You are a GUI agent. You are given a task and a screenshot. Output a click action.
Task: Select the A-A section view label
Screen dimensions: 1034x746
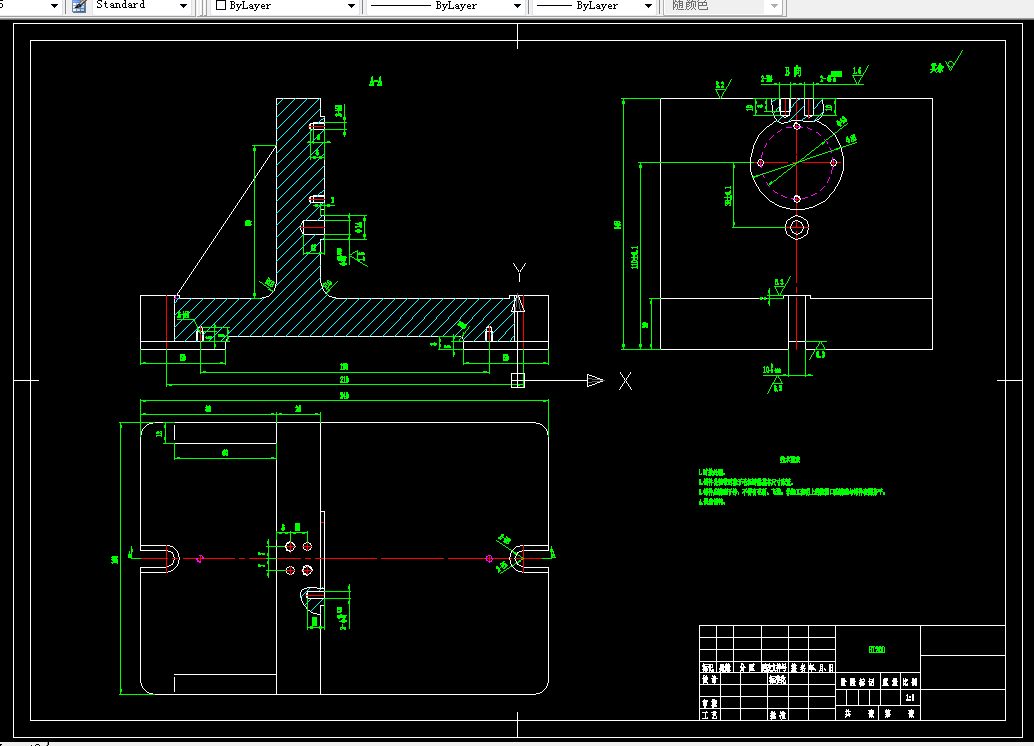click(x=375, y=82)
